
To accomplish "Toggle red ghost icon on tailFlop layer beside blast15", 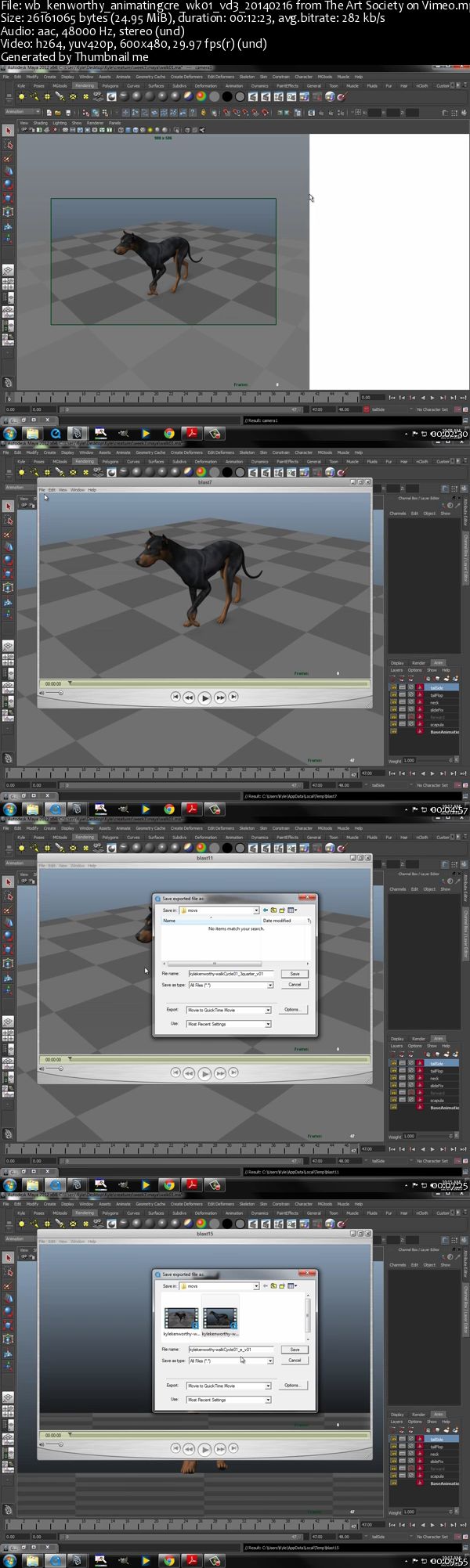I will [419, 1447].
